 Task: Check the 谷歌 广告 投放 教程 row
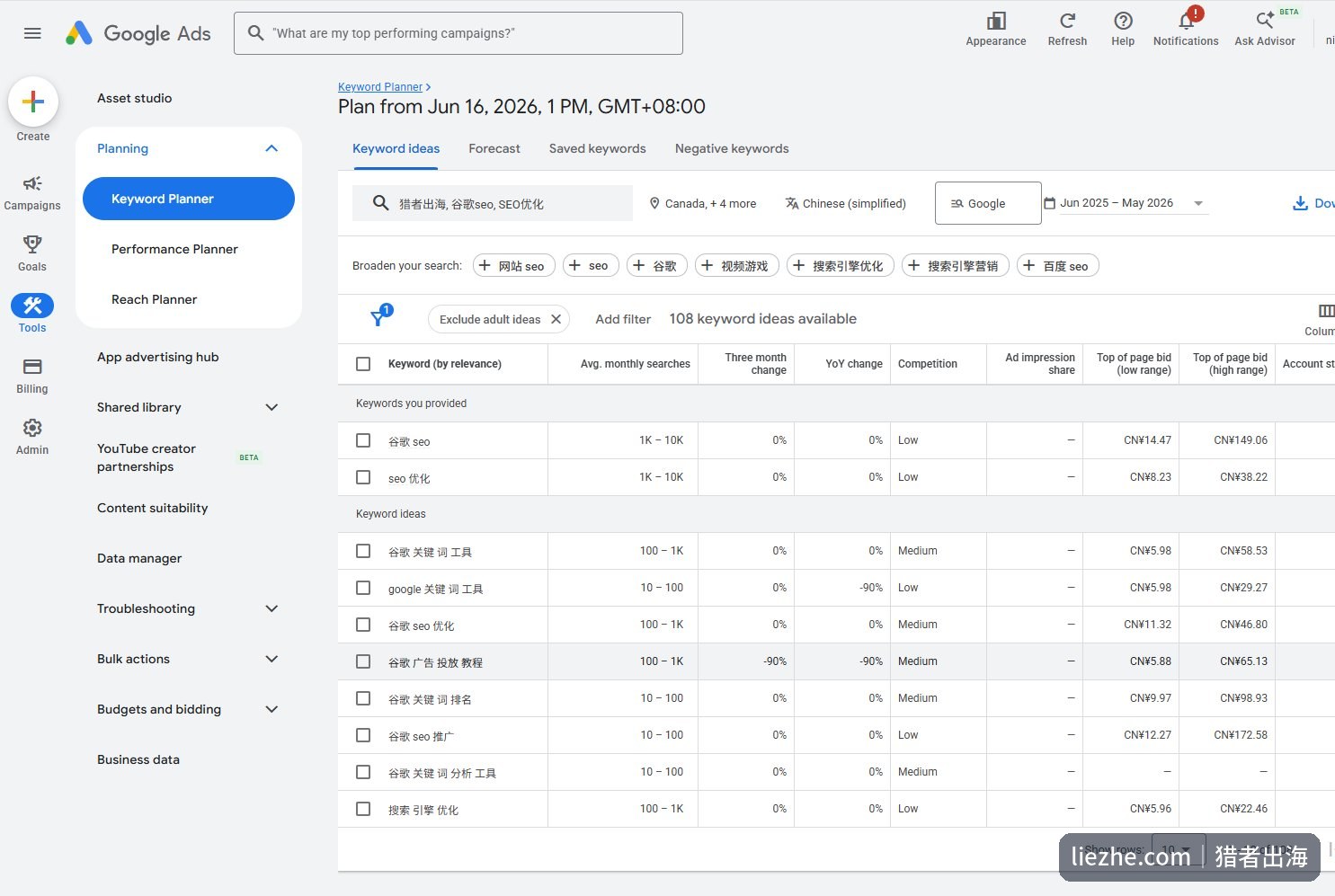click(x=363, y=661)
